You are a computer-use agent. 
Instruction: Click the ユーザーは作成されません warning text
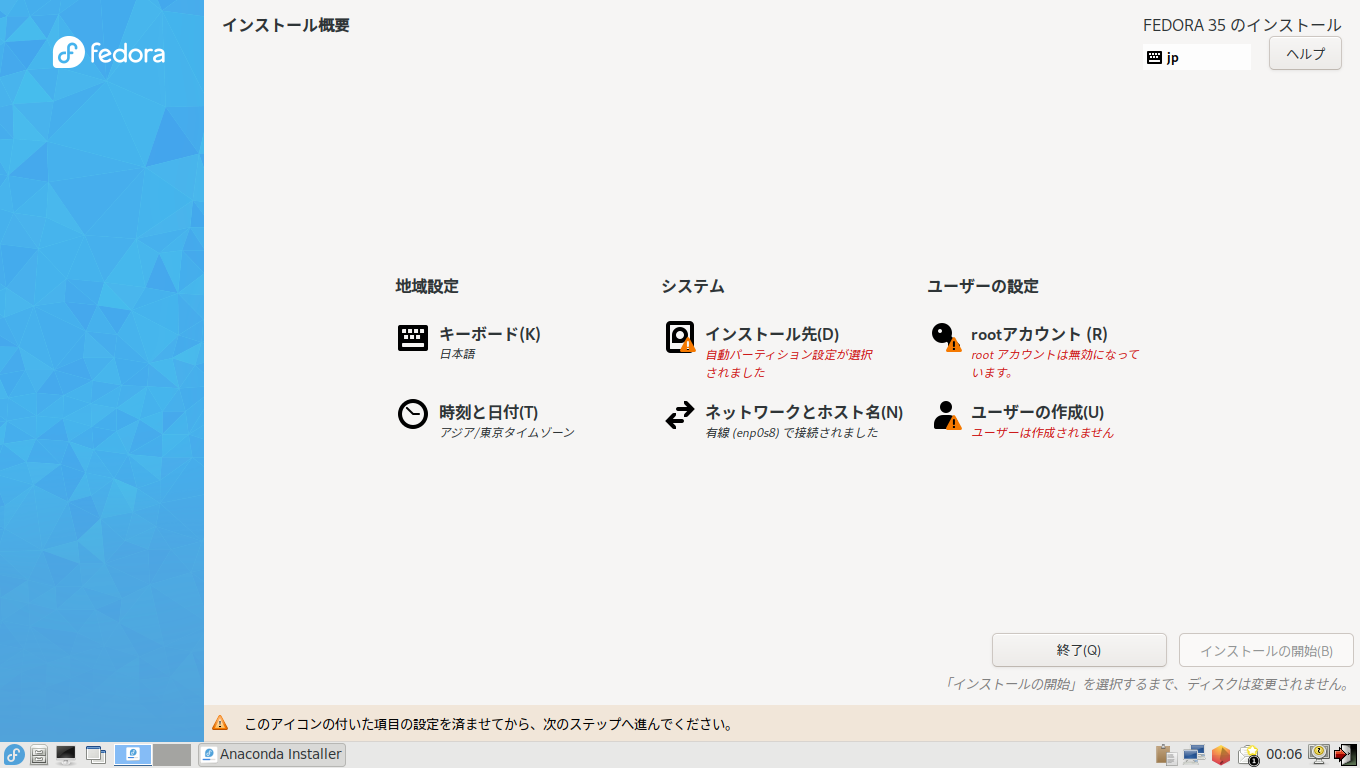(x=1042, y=433)
